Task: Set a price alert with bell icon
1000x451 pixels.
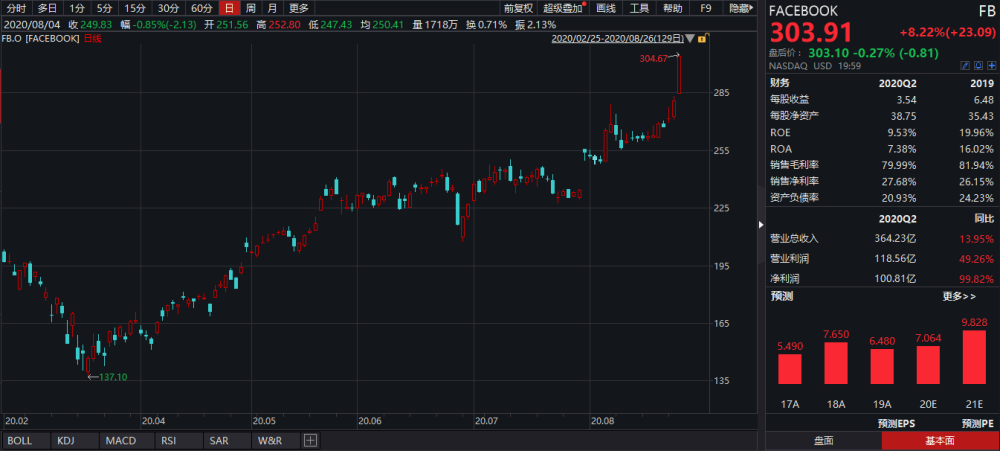Action: pyautogui.click(x=978, y=65)
